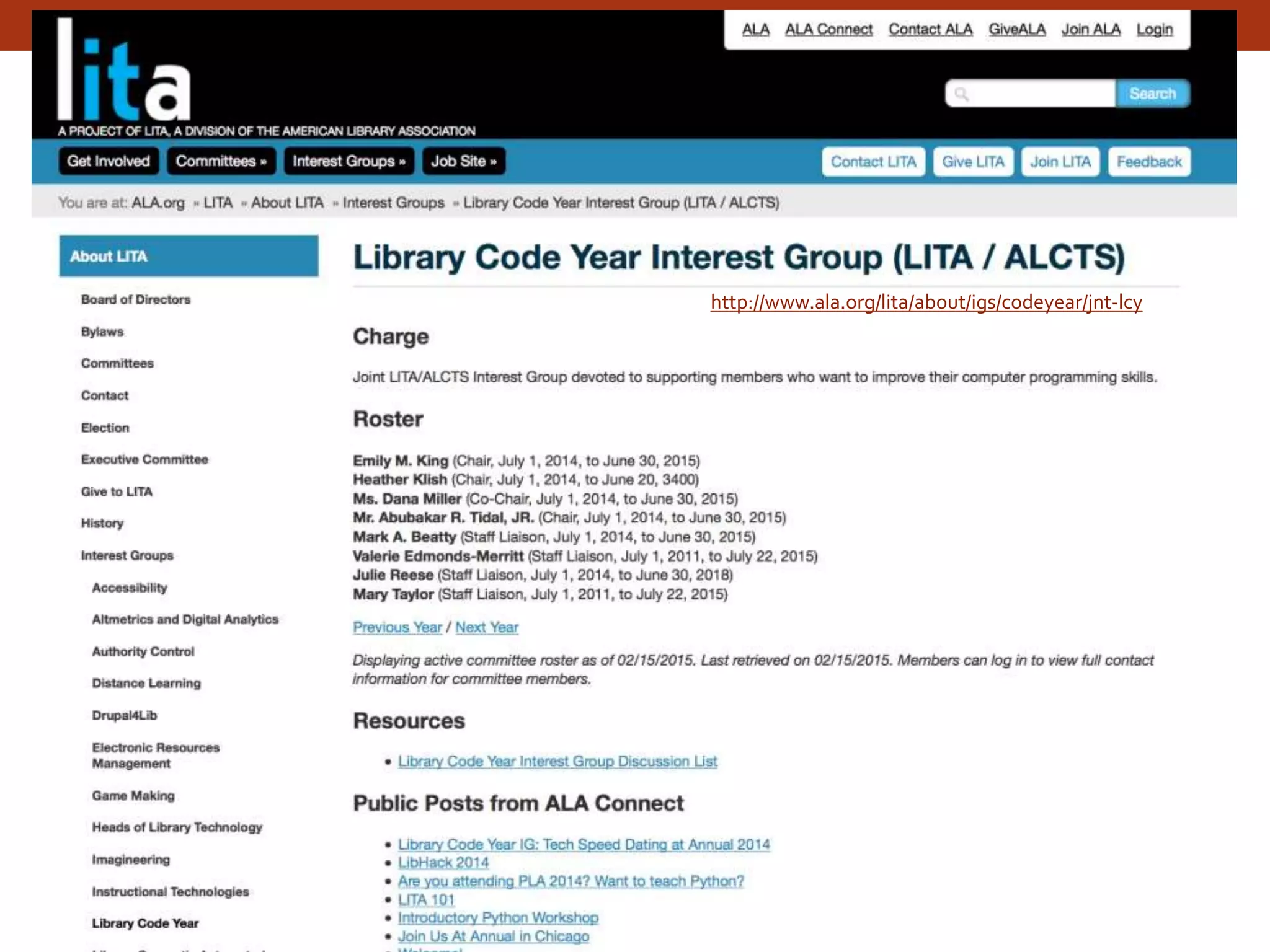Image resolution: width=1270 pixels, height=952 pixels.
Task: Open Electronic Resources Management sidebar link
Action: [156, 756]
